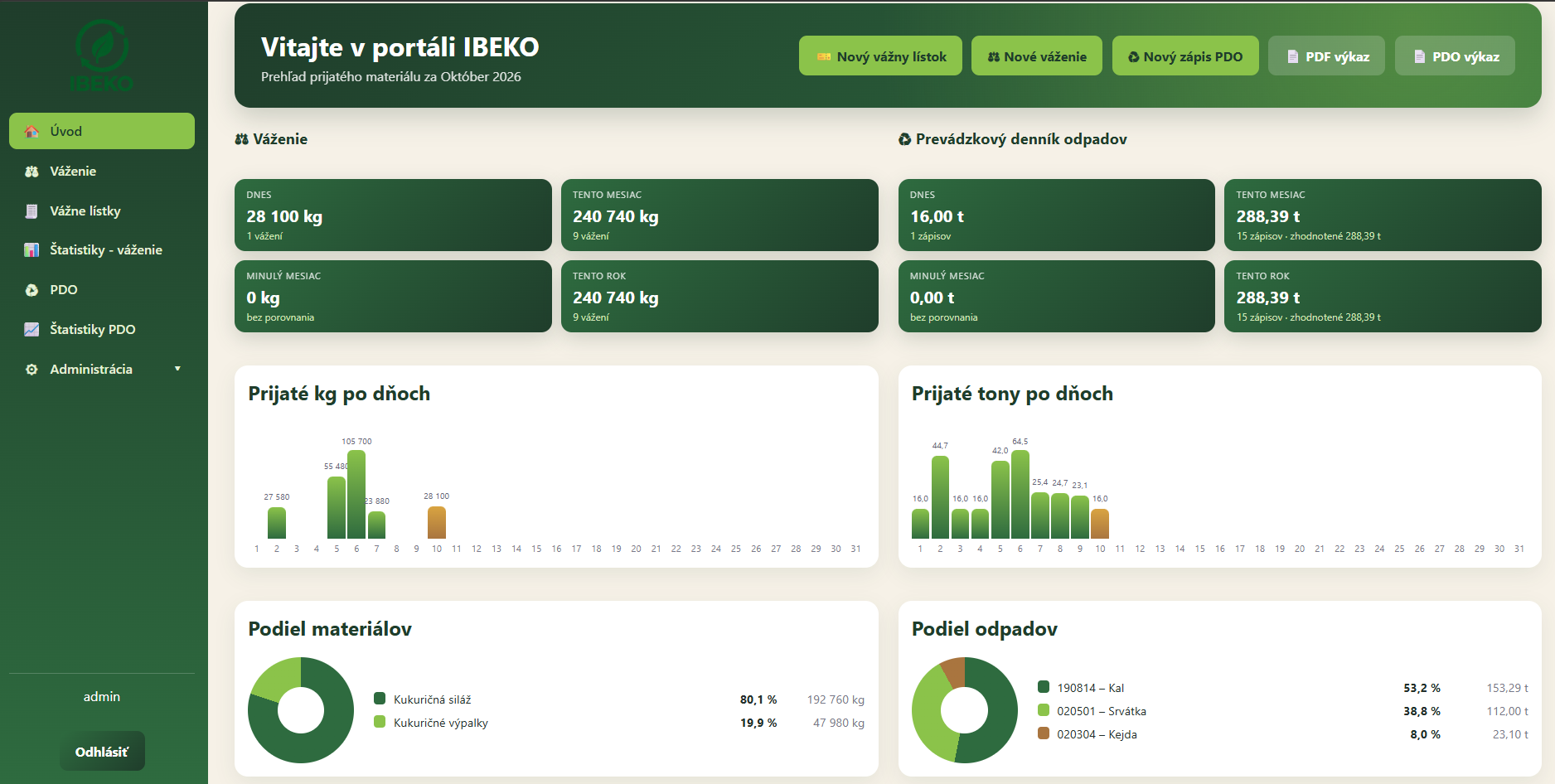Click the Kukuričná siláž dark green swatch
1555x784 pixels.
[x=380, y=699]
